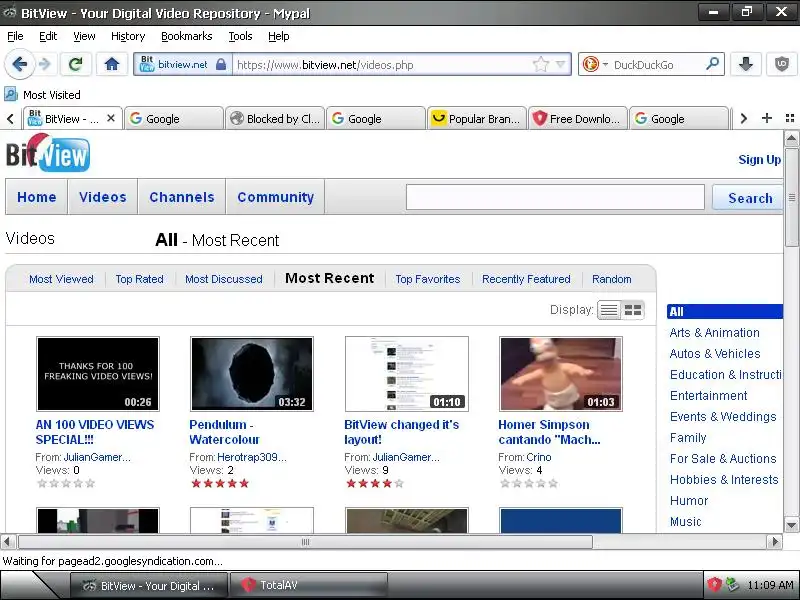
Task: Go back with the browser back arrow
Action: click(20, 64)
